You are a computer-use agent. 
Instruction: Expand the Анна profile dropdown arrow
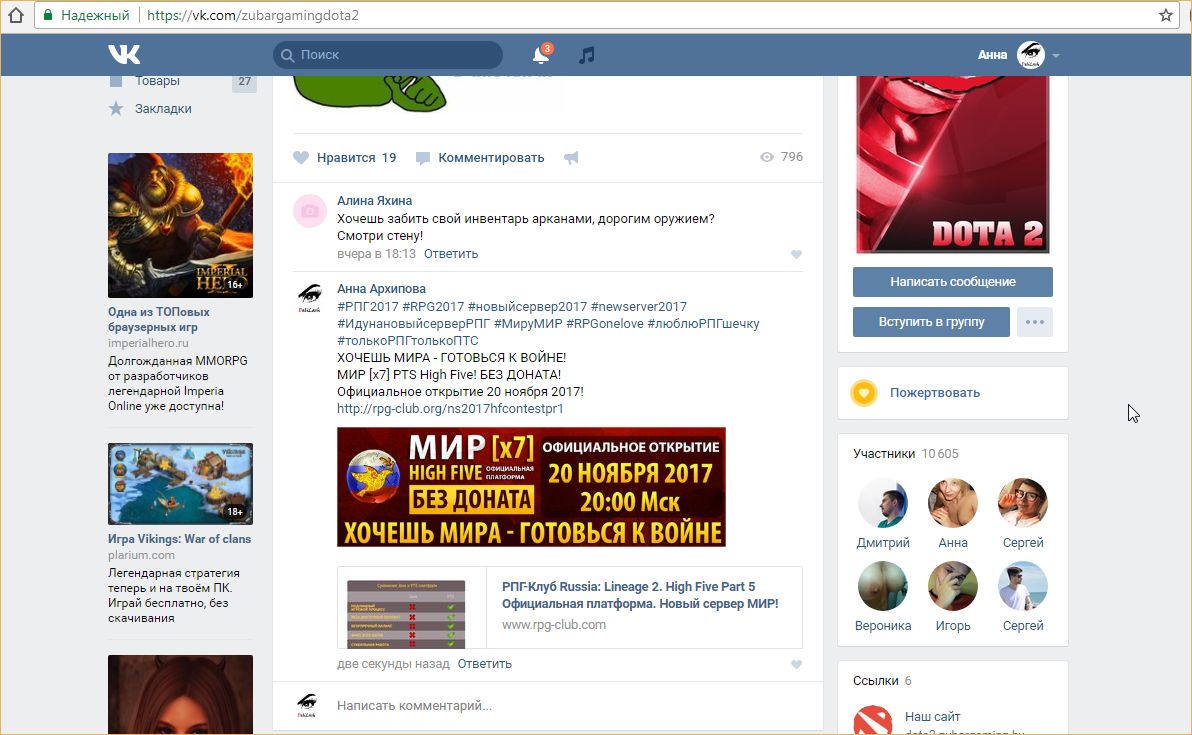[1056, 55]
